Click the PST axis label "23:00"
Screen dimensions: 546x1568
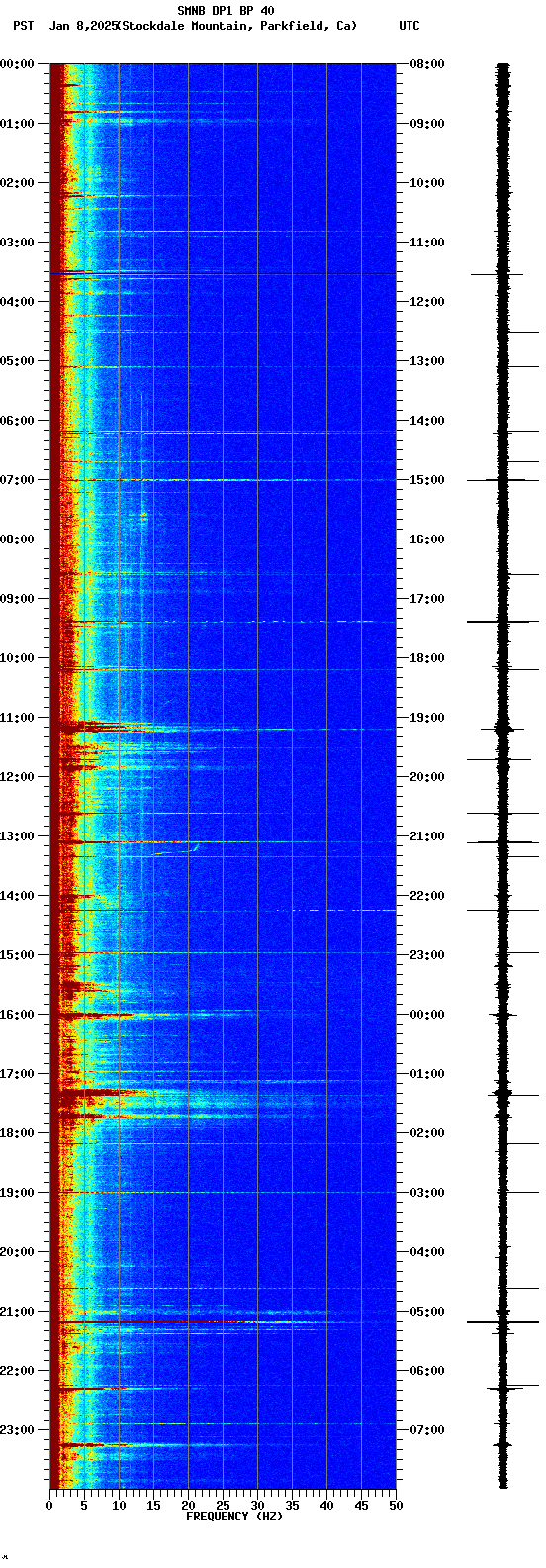coord(17,1430)
